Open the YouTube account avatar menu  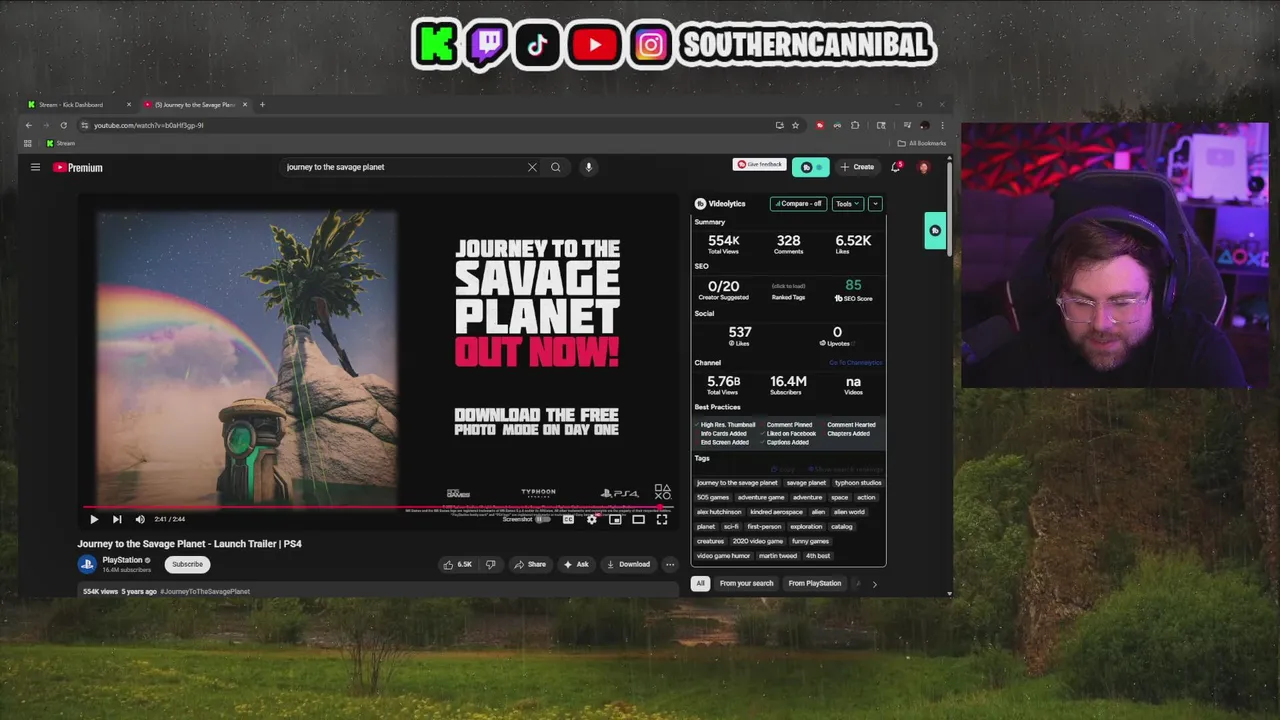(924, 167)
